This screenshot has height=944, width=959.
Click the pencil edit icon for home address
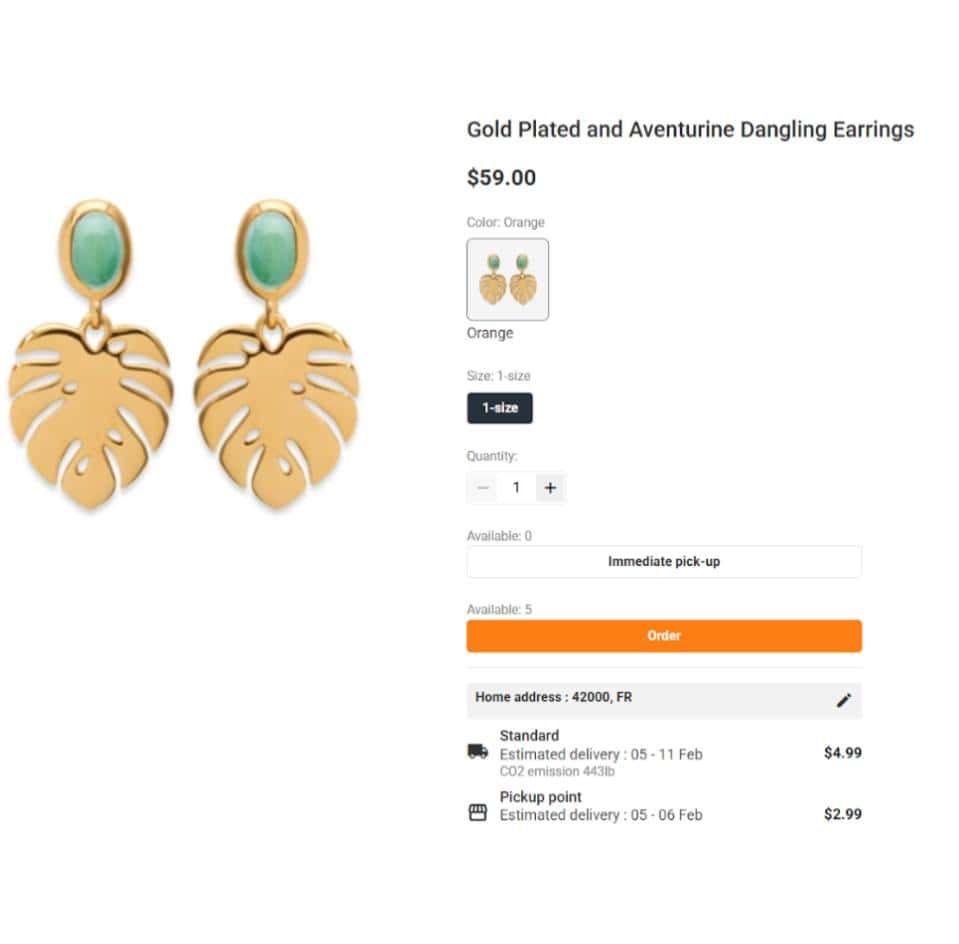(x=843, y=700)
